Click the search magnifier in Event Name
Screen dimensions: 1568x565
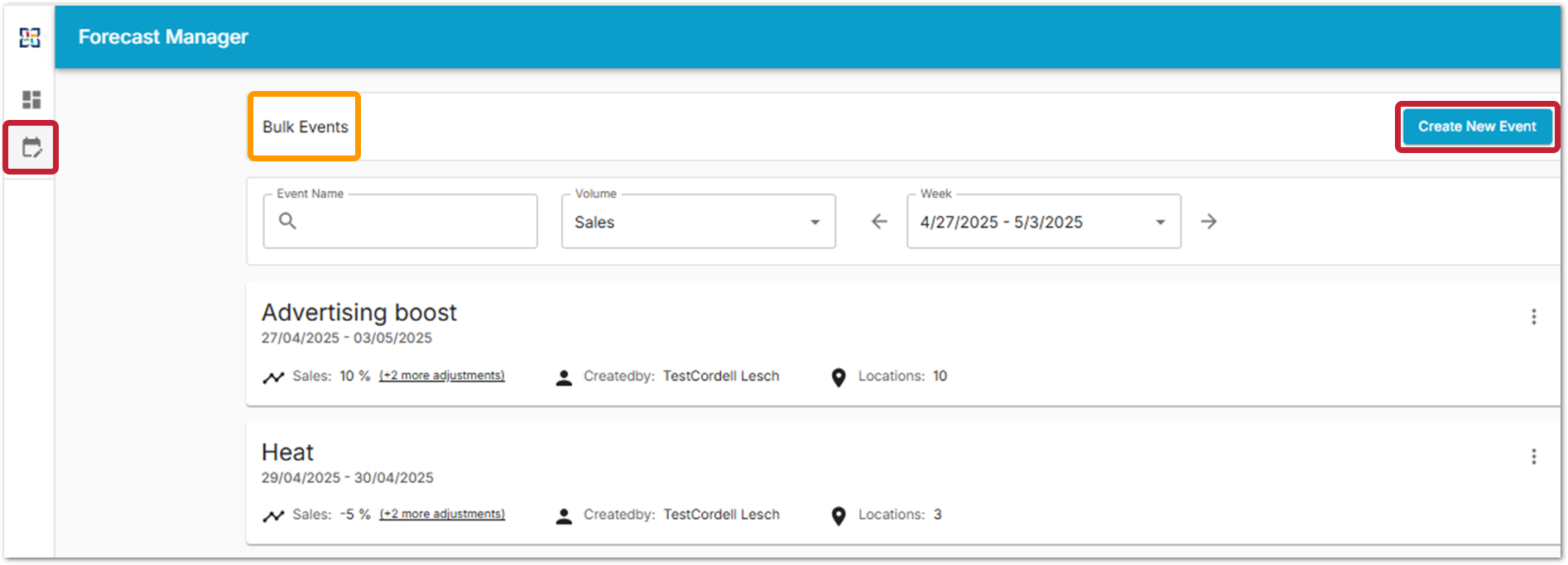pos(287,221)
